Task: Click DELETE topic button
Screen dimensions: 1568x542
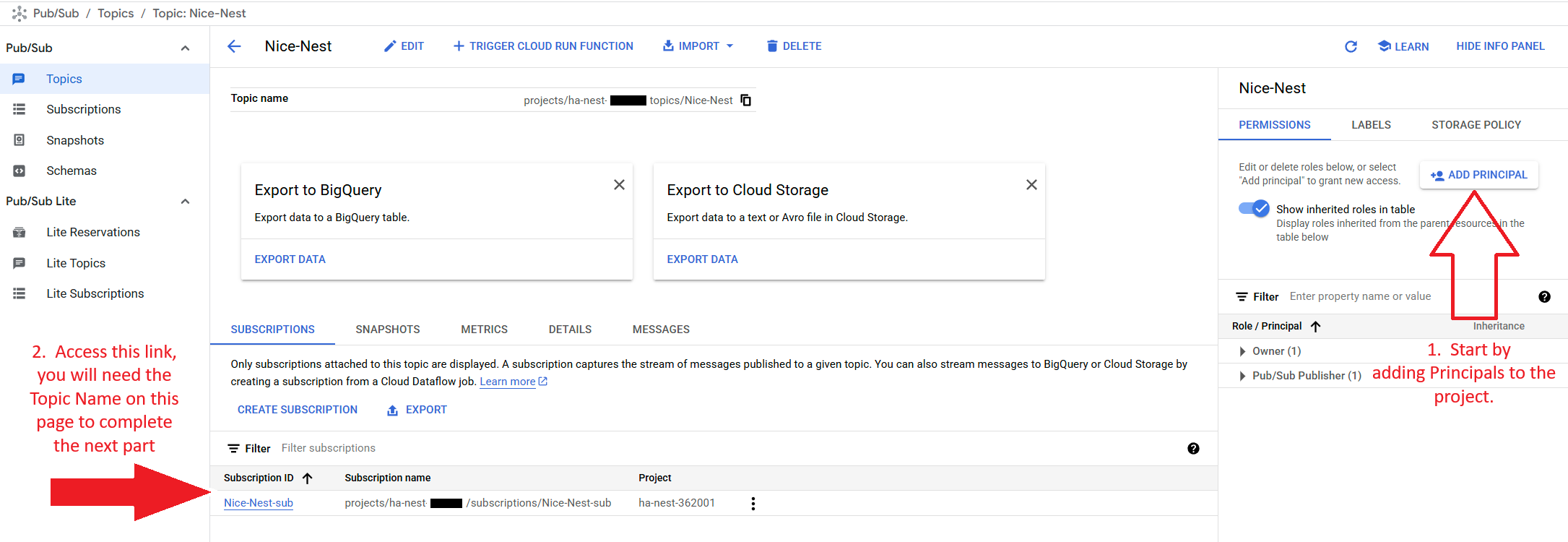Action: pos(794,46)
